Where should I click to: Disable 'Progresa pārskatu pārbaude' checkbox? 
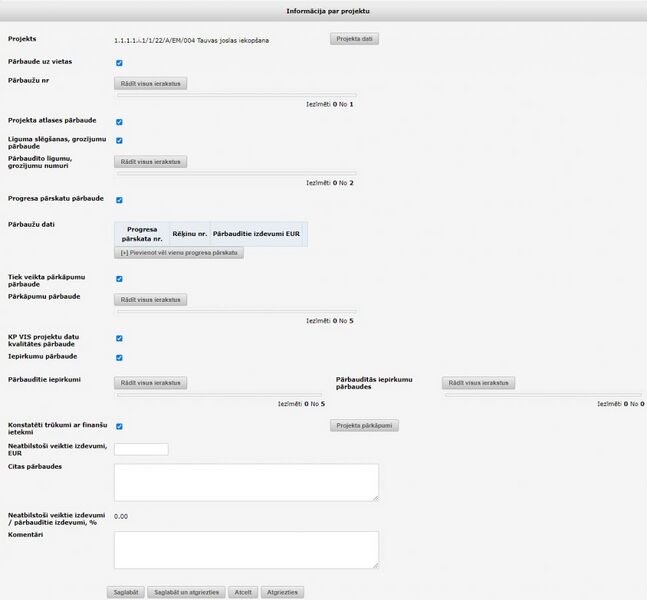pyautogui.click(x=119, y=200)
